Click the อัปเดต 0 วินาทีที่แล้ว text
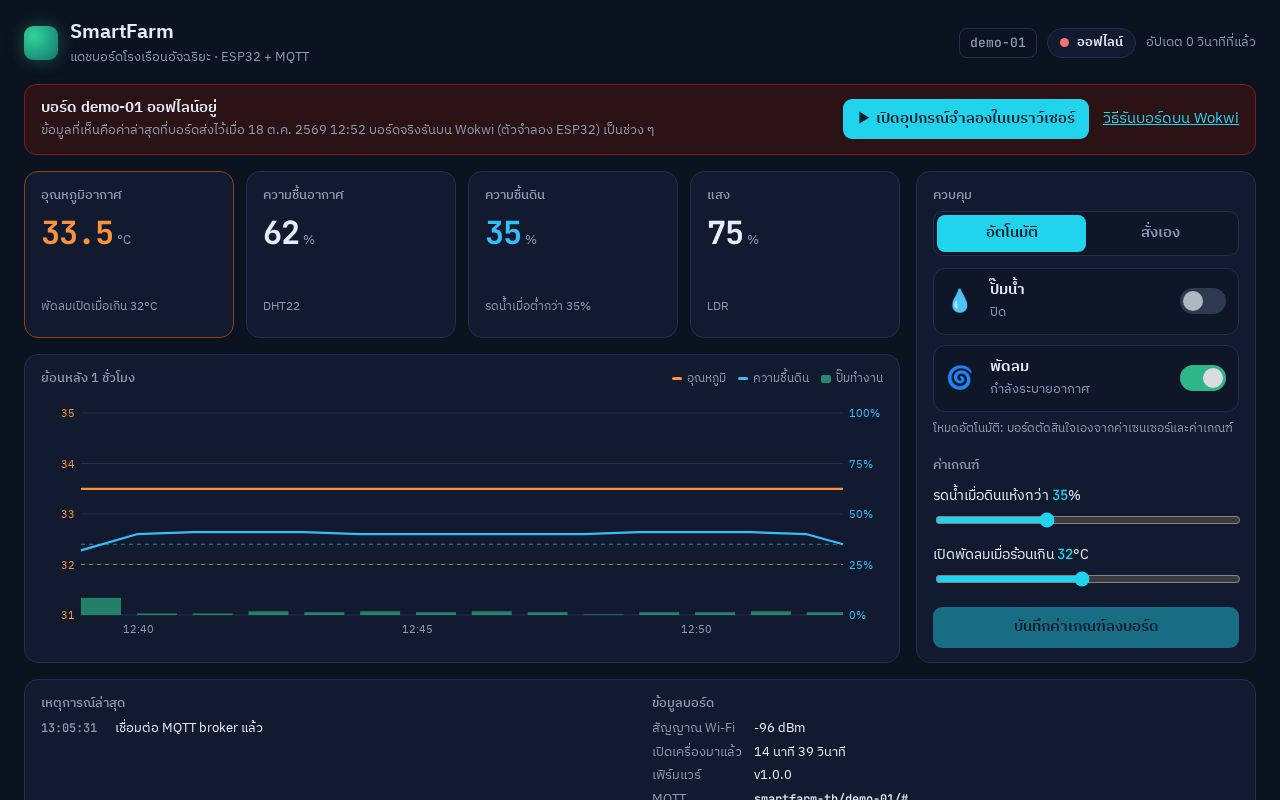The width and height of the screenshot is (1280, 800). click(x=1201, y=42)
